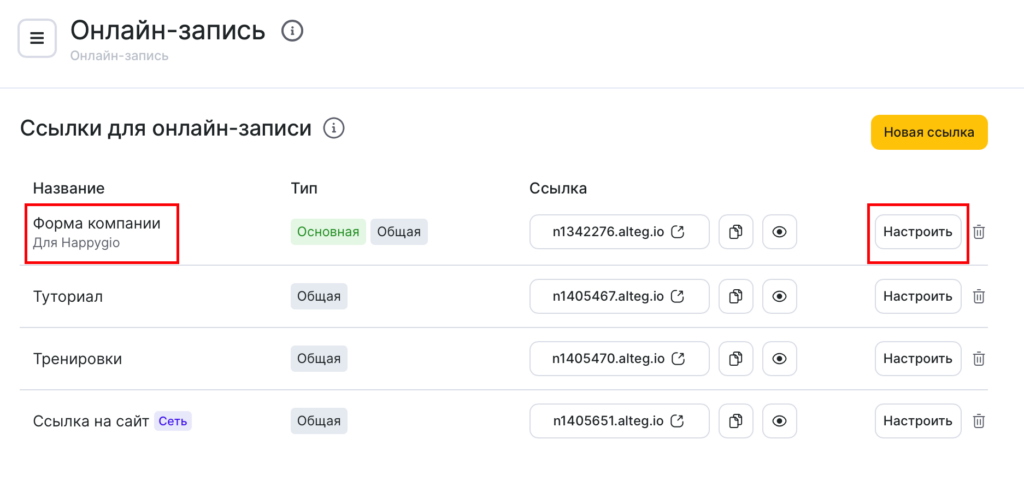Viewport: 1024px width, 480px height.
Task: Copy the Ссылка на сайт link
Action: click(x=736, y=421)
